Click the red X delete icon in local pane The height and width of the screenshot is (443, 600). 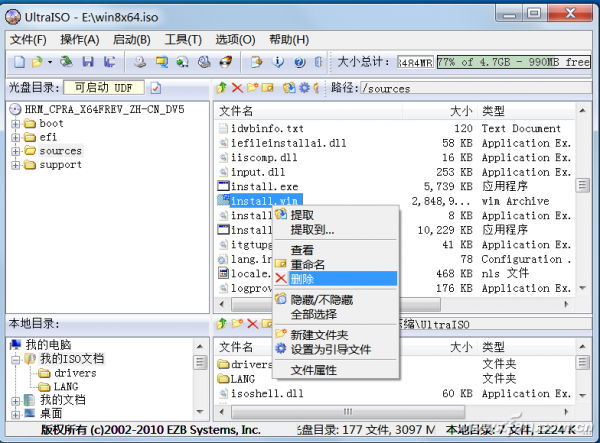(253, 324)
